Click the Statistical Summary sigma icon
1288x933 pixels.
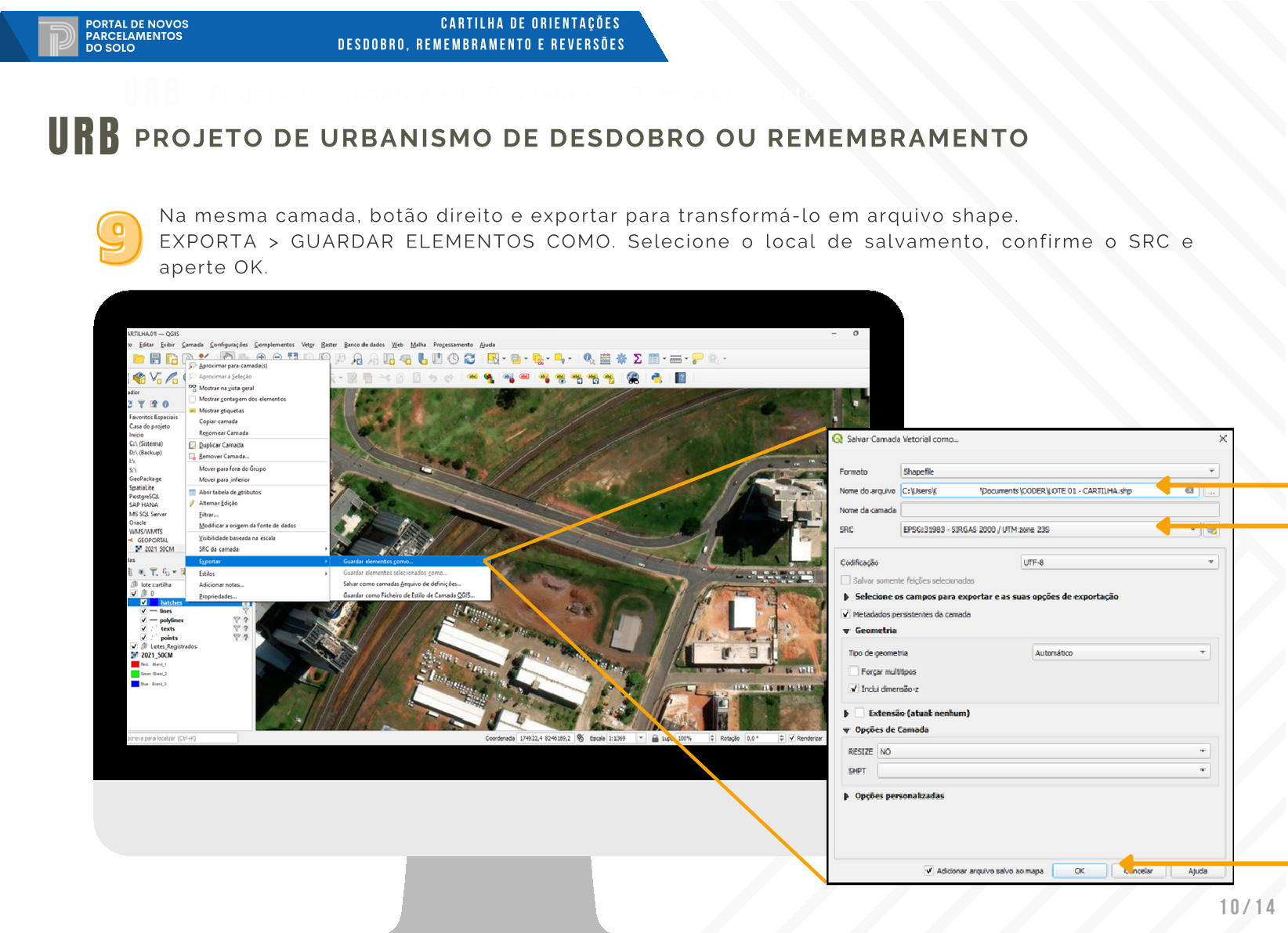coord(638,359)
